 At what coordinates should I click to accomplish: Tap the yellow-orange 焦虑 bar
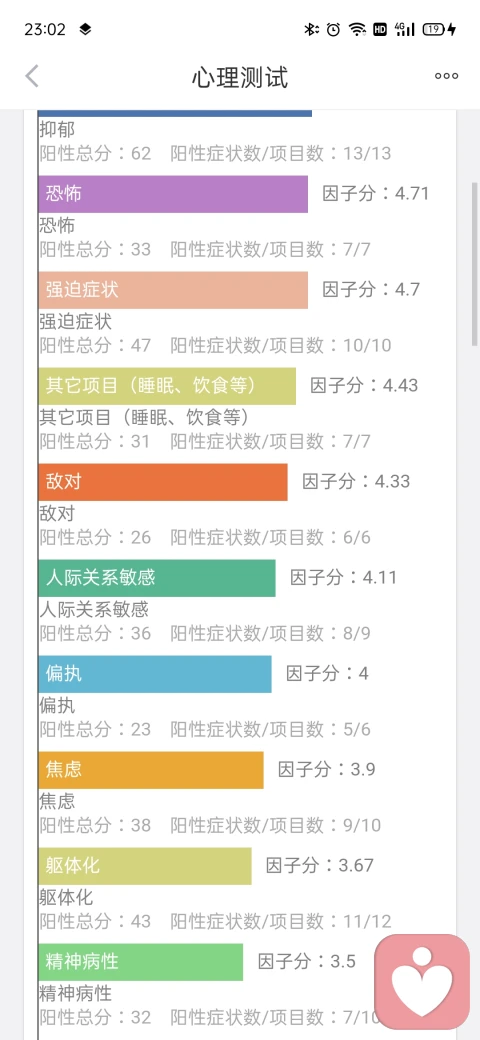click(x=151, y=770)
